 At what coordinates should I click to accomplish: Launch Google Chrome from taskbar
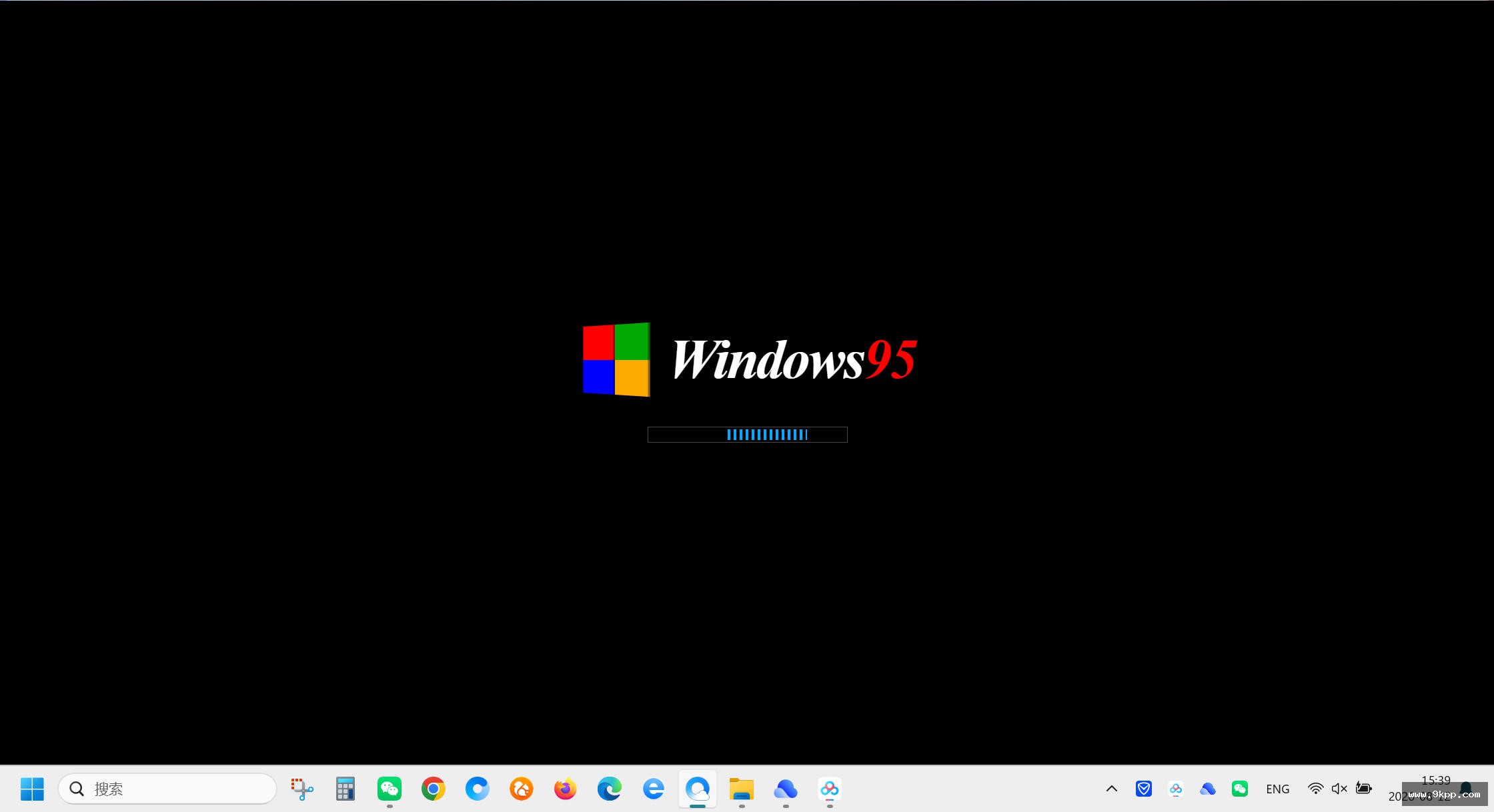click(434, 789)
